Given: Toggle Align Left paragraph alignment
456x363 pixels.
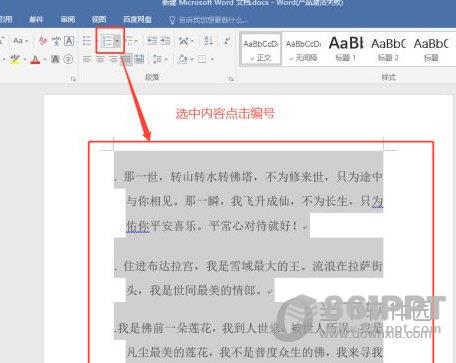Looking at the screenshot, I should 87,59.
